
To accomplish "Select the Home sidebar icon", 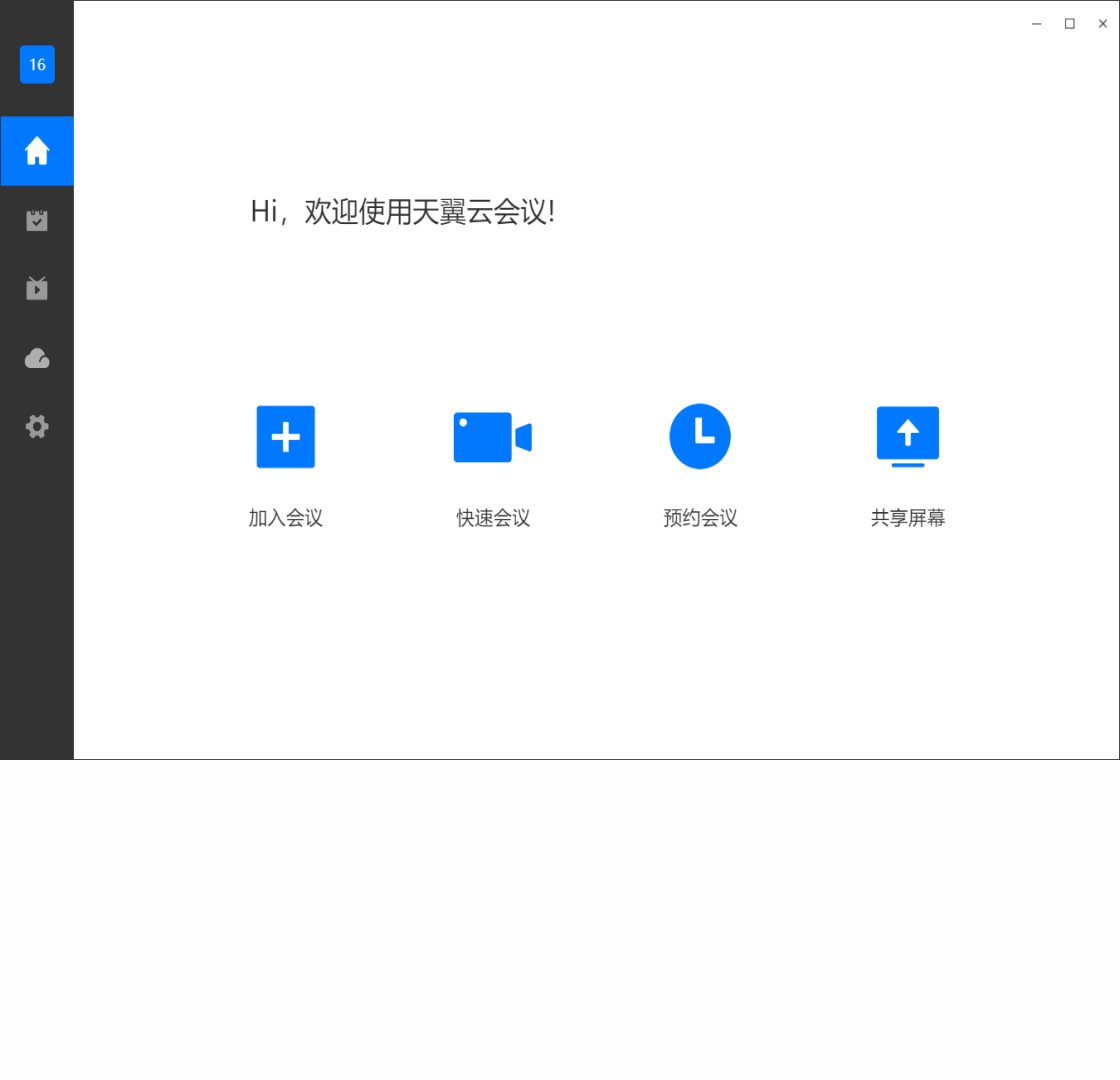I will [x=37, y=151].
